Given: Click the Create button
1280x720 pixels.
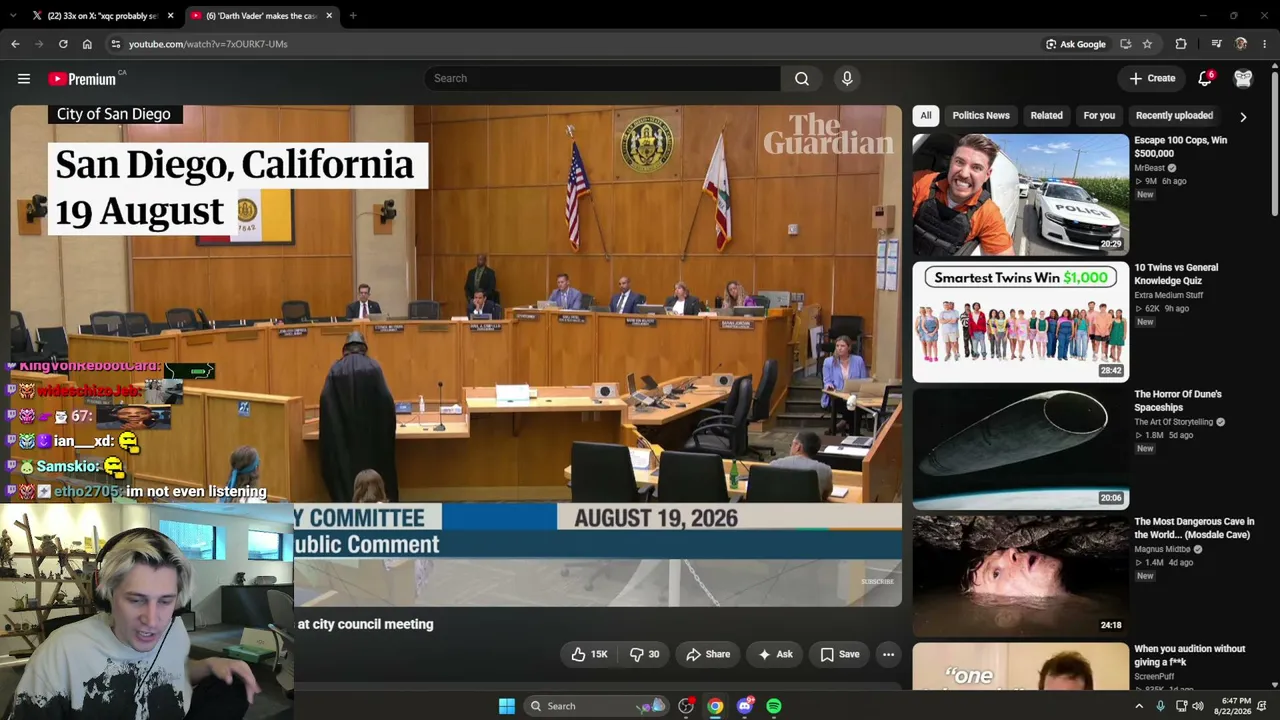Looking at the screenshot, I should click(1152, 78).
